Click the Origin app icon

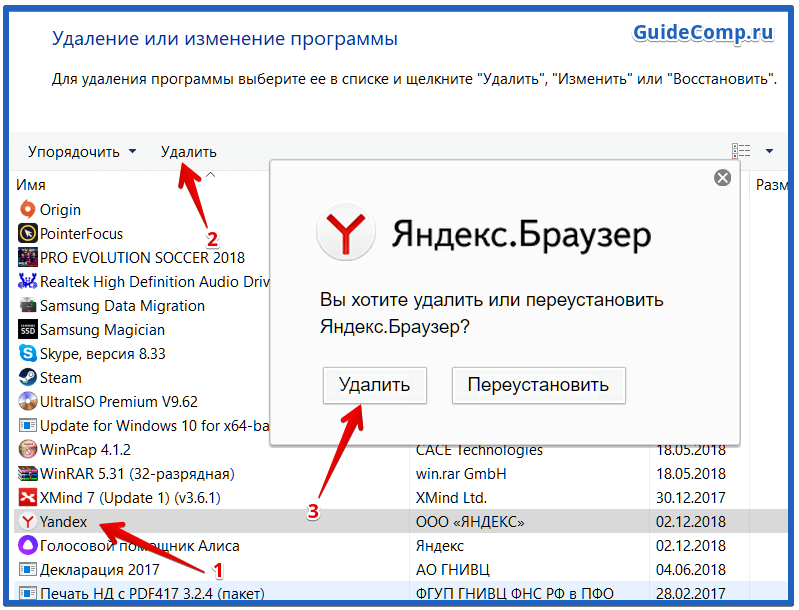tap(28, 209)
